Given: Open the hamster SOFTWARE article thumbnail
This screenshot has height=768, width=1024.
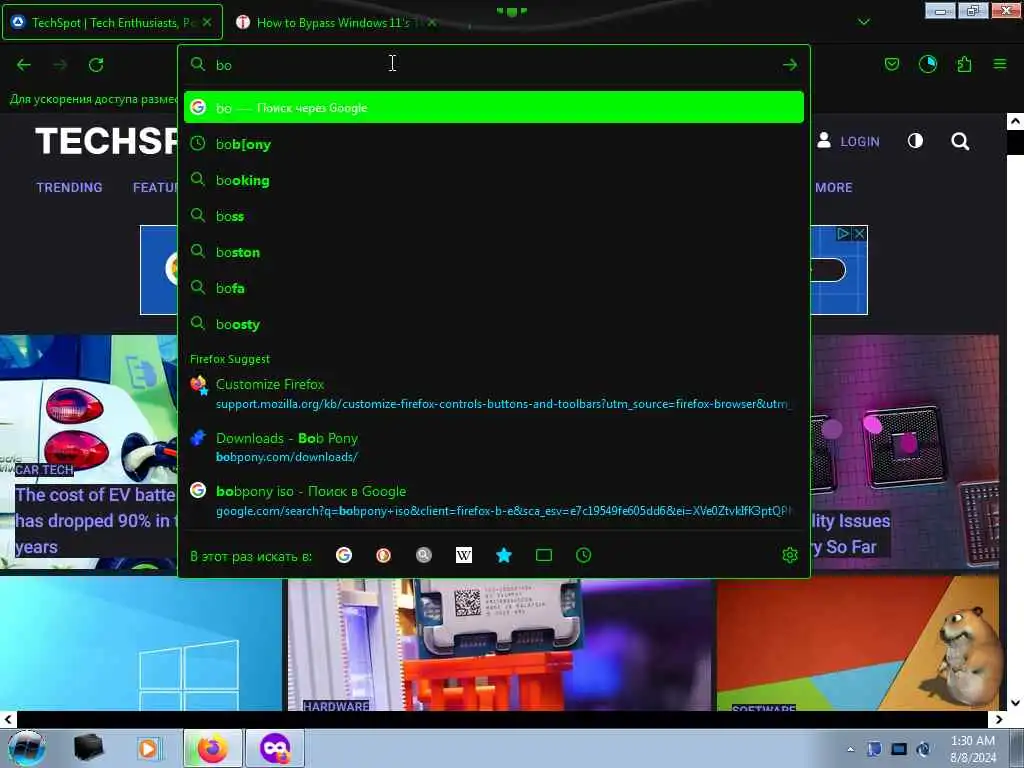Looking at the screenshot, I should tap(857, 644).
